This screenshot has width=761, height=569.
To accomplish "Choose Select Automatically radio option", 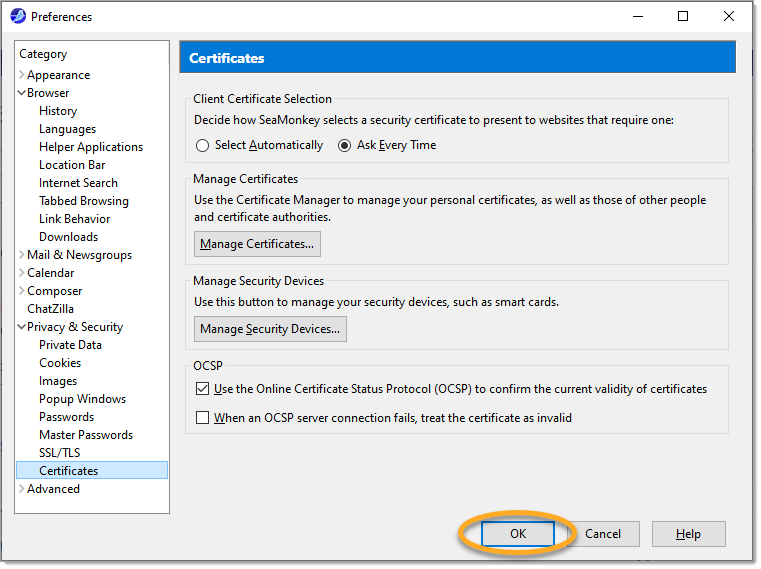I will point(203,145).
